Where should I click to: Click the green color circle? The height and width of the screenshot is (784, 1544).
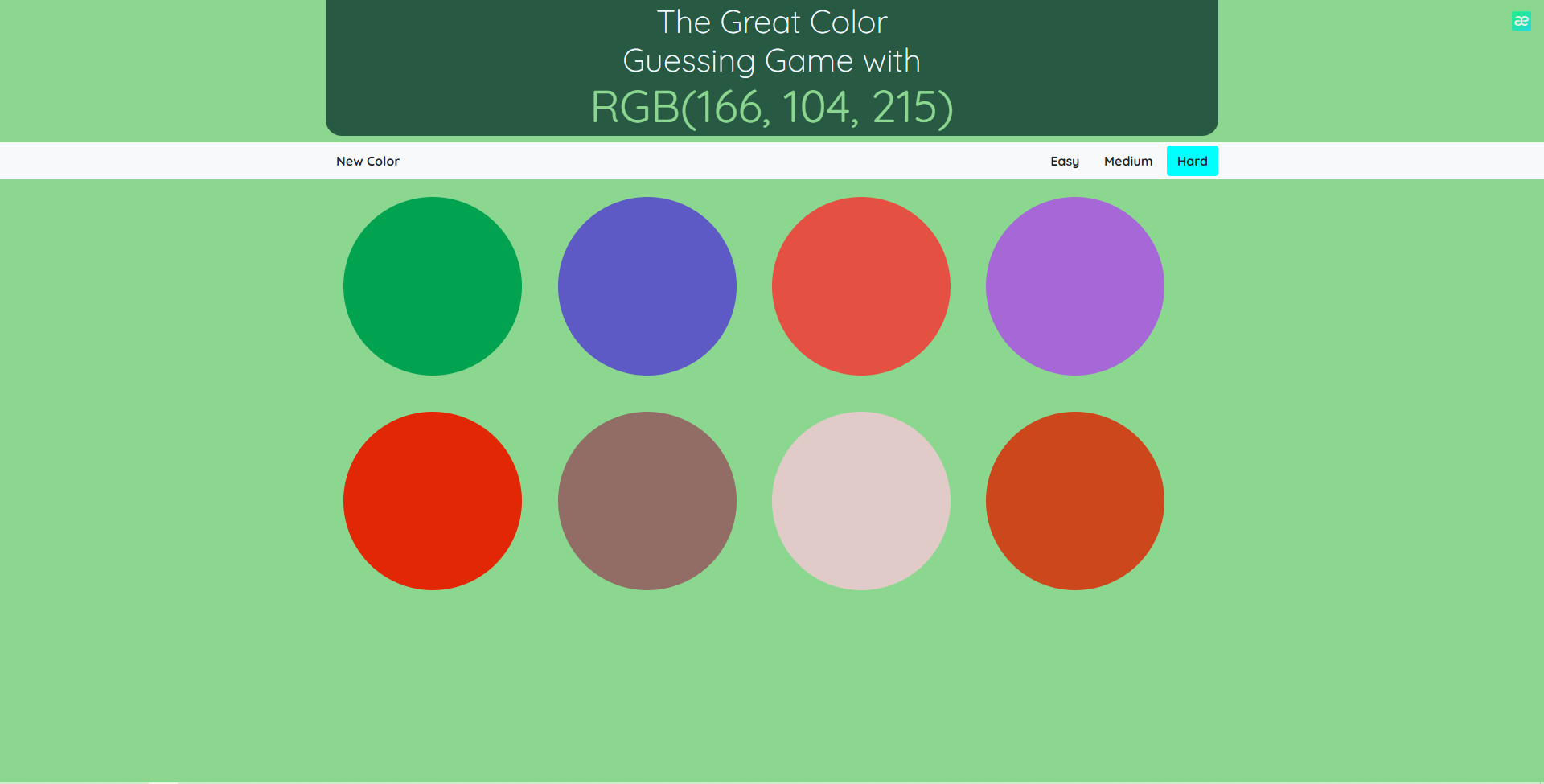click(x=433, y=286)
